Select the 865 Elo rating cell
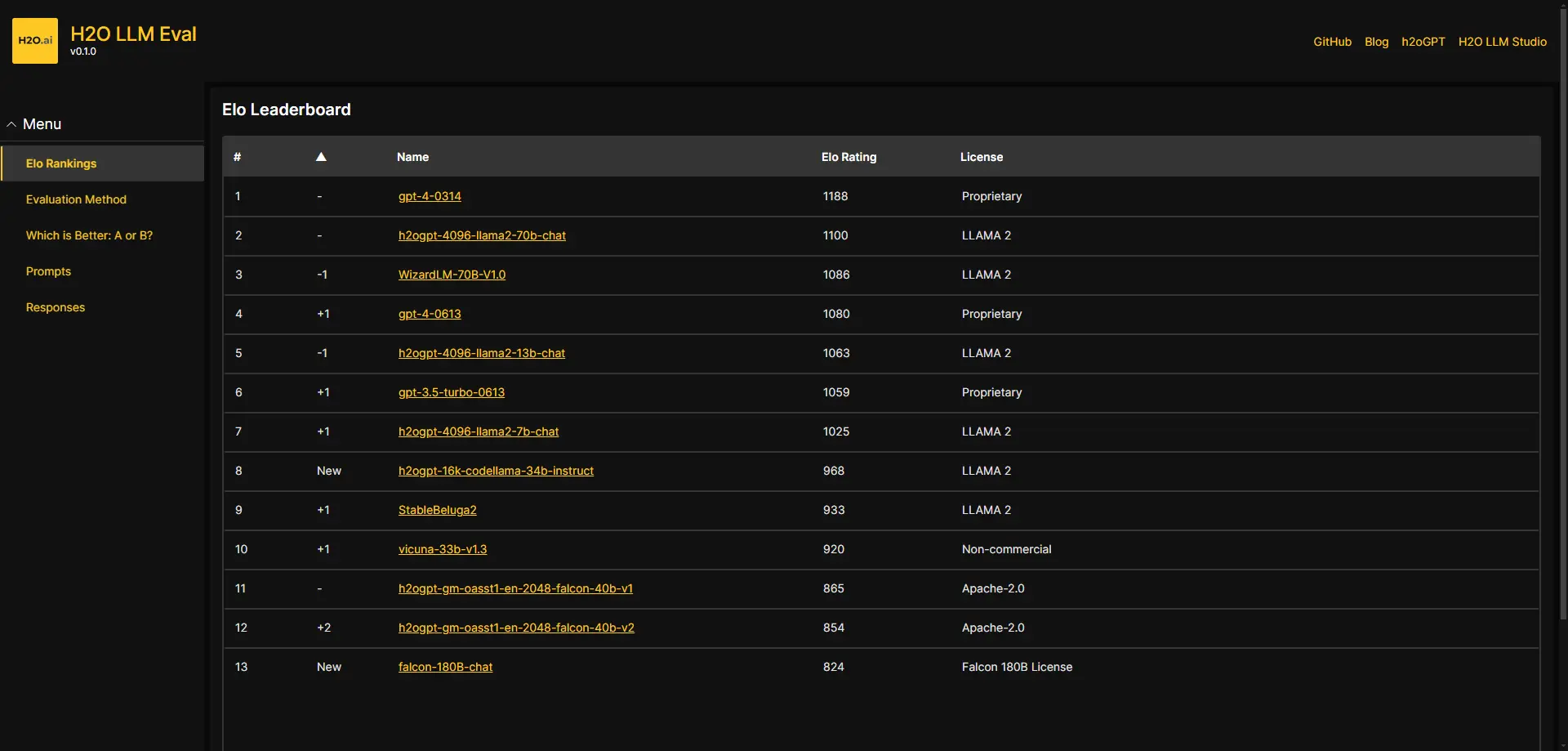 pyautogui.click(x=834, y=588)
